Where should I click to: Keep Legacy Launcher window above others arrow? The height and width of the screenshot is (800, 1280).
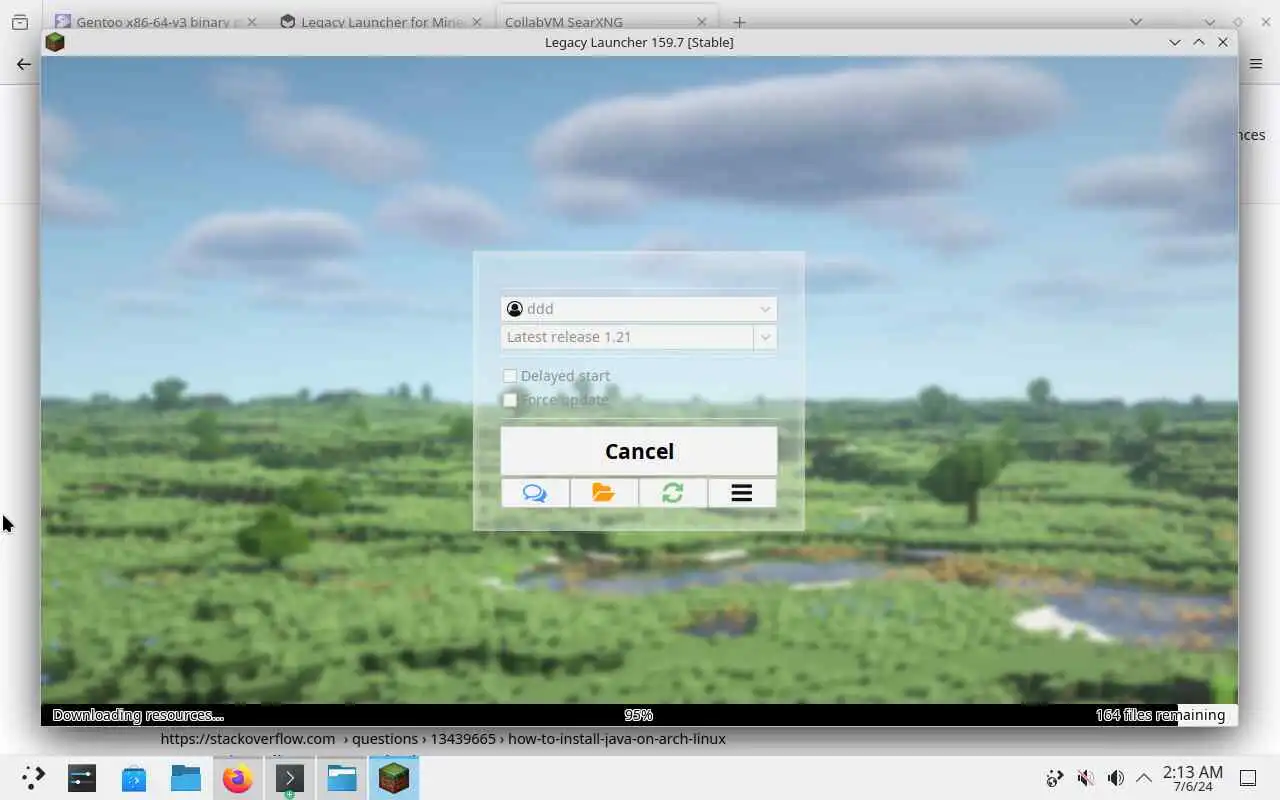click(x=1199, y=42)
